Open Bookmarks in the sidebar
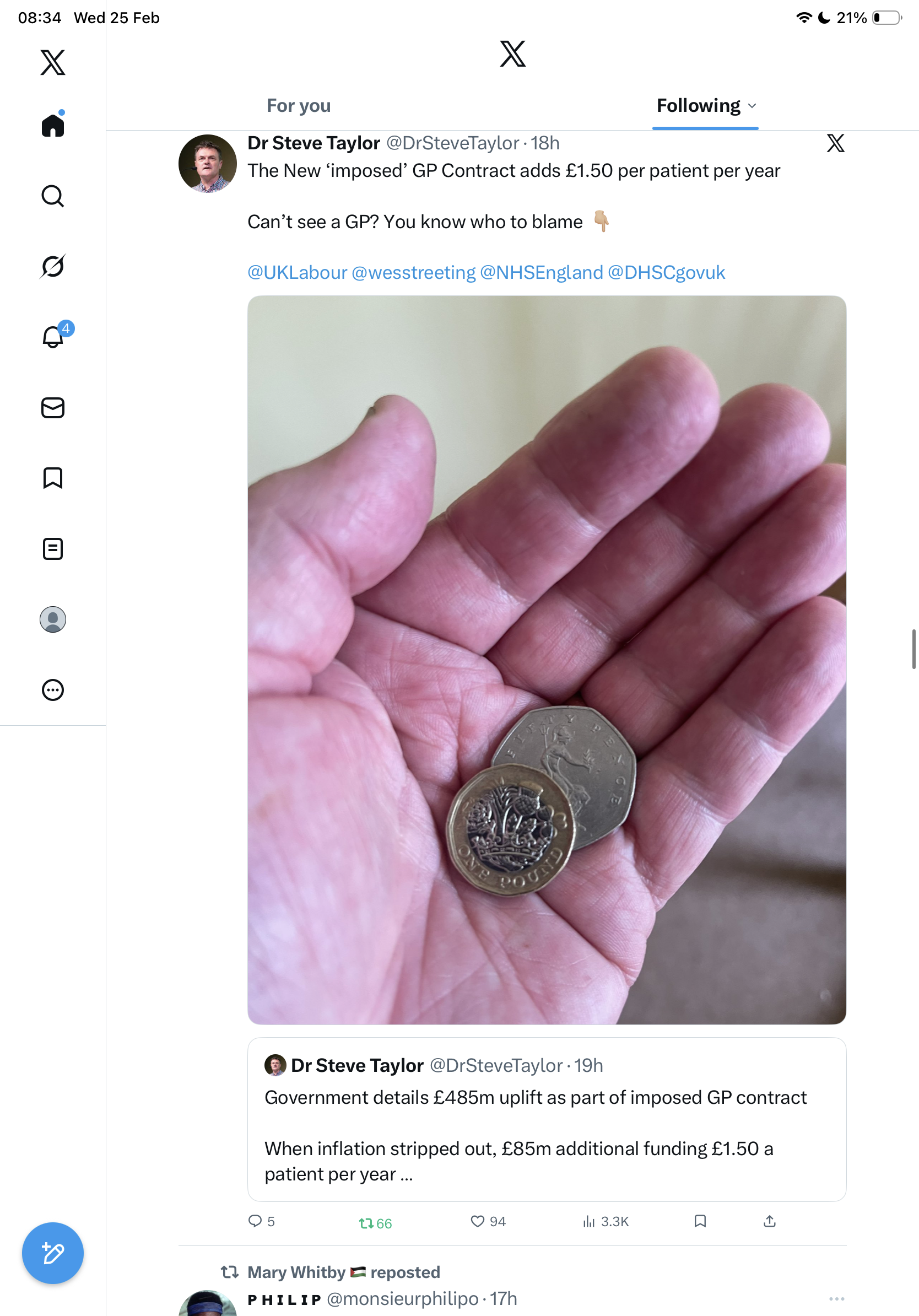The height and width of the screenshot is (1316, 919). tap(53, 478)
